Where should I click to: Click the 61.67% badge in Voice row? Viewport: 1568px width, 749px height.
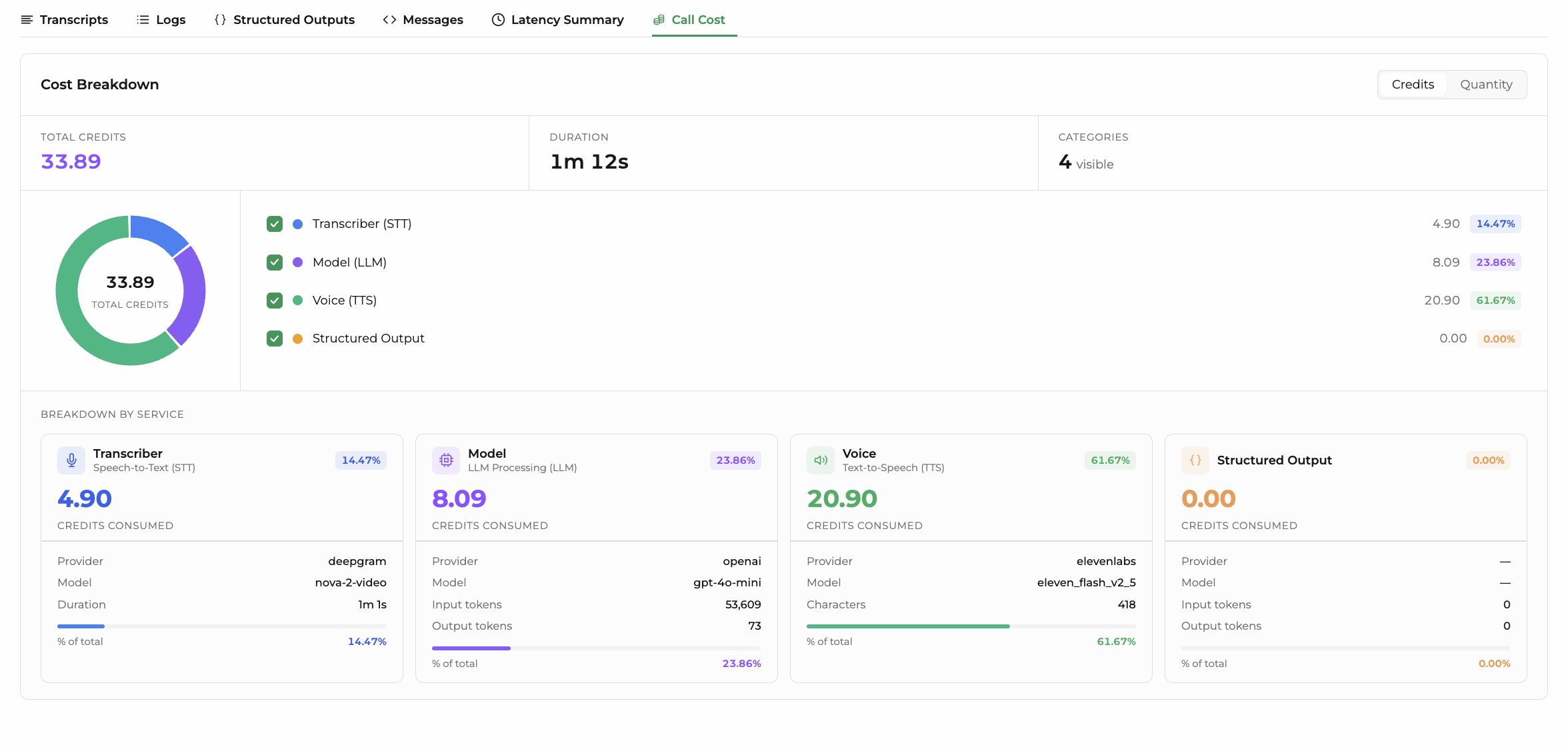tap(1495, 301)
